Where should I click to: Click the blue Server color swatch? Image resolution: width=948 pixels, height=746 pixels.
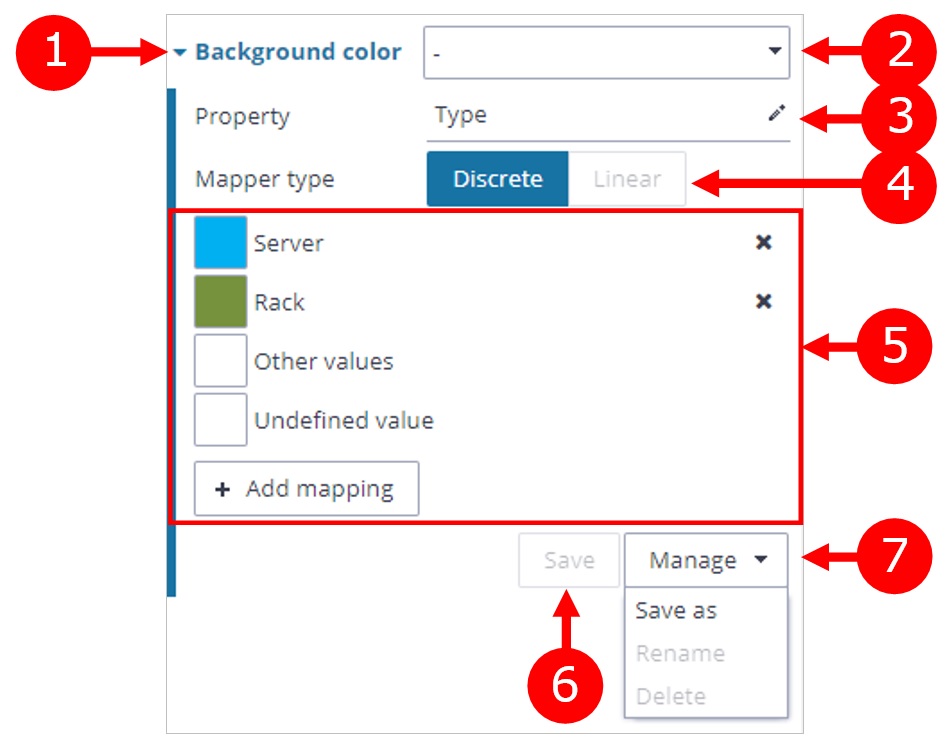[220, 243]
